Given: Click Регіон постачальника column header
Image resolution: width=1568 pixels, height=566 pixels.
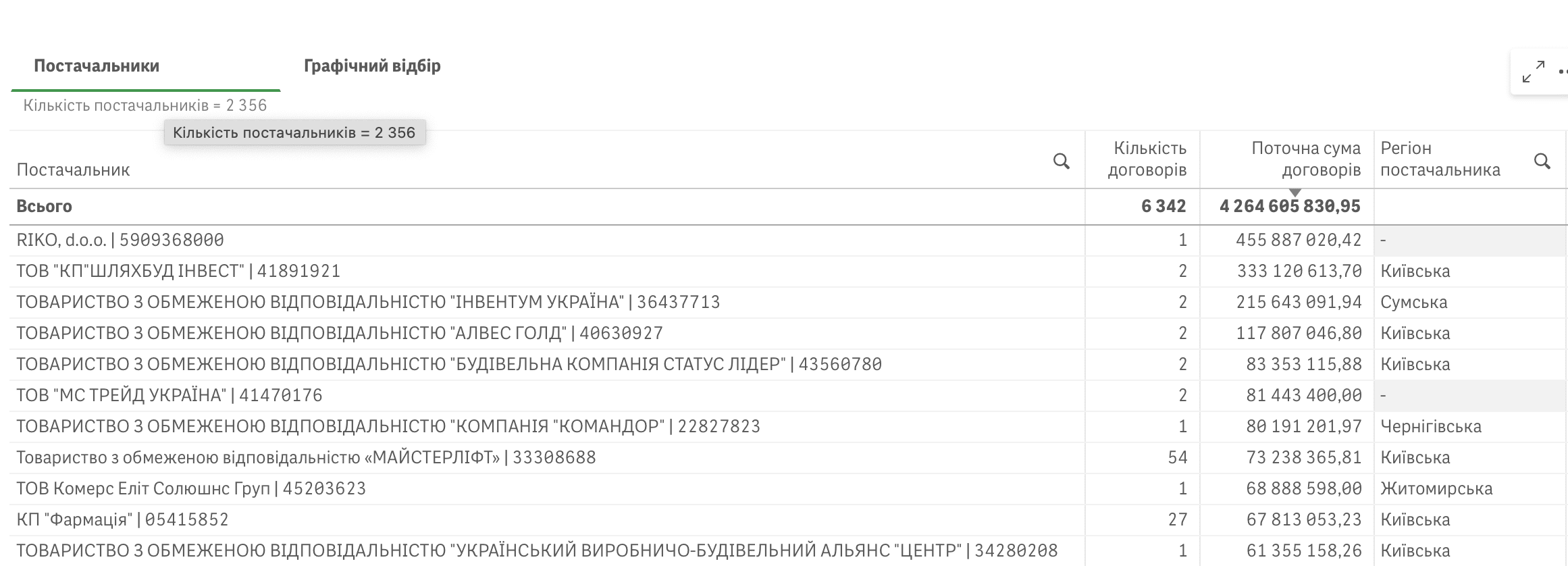Looking at the screenshot, I should [x=1440, y=159].
